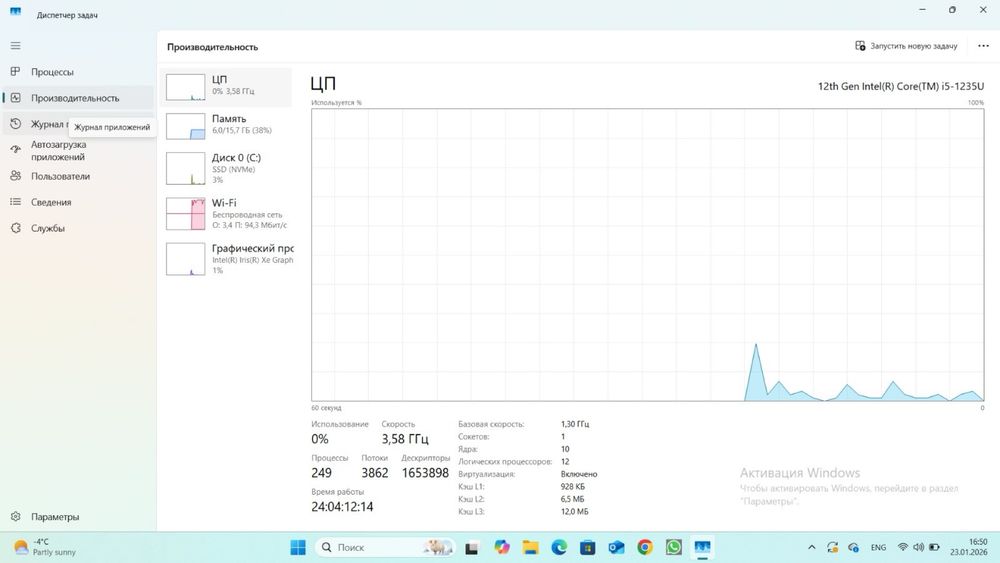
Task: Click the 12th Gen Intel Core i5-1235U label
Action: (901, 86)
